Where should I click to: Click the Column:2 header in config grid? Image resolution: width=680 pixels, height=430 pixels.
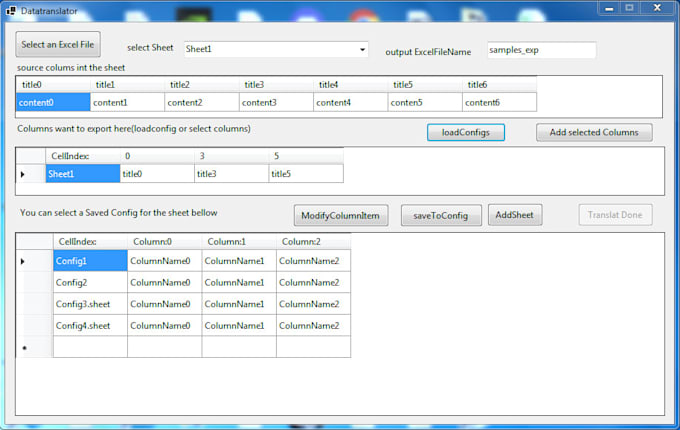(x=313, y=241)
